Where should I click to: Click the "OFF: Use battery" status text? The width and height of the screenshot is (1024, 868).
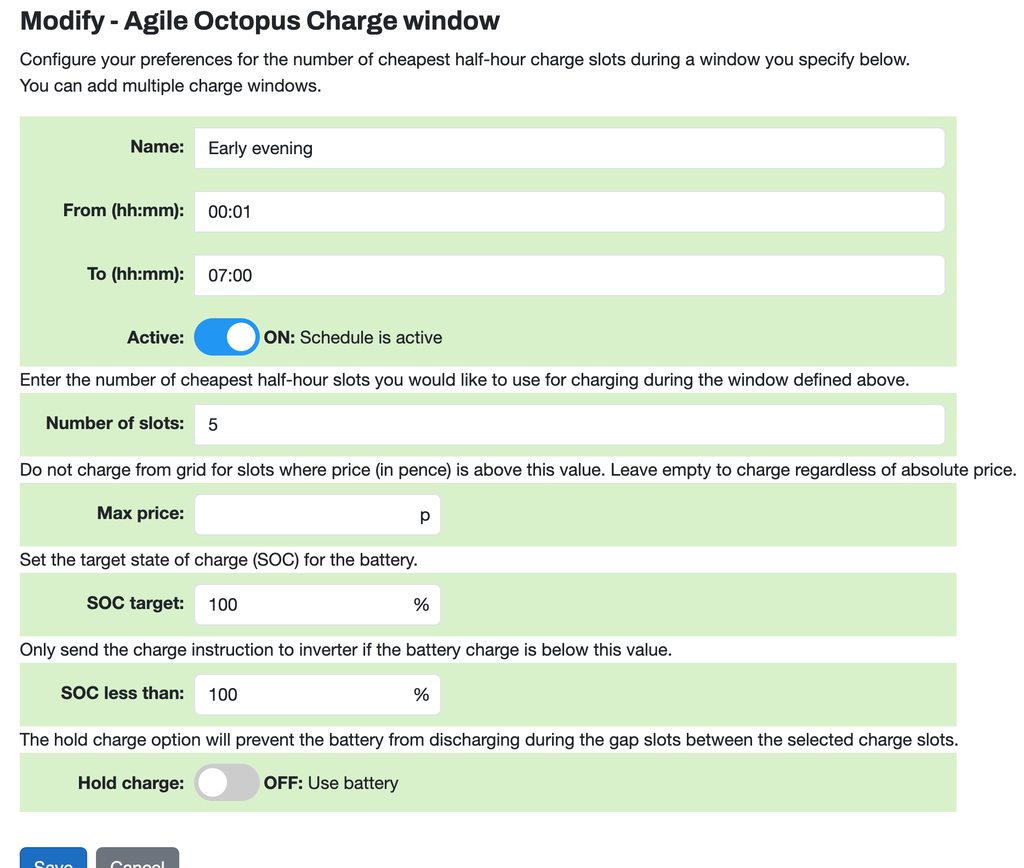pyautogui.click(x=330, y=783)
